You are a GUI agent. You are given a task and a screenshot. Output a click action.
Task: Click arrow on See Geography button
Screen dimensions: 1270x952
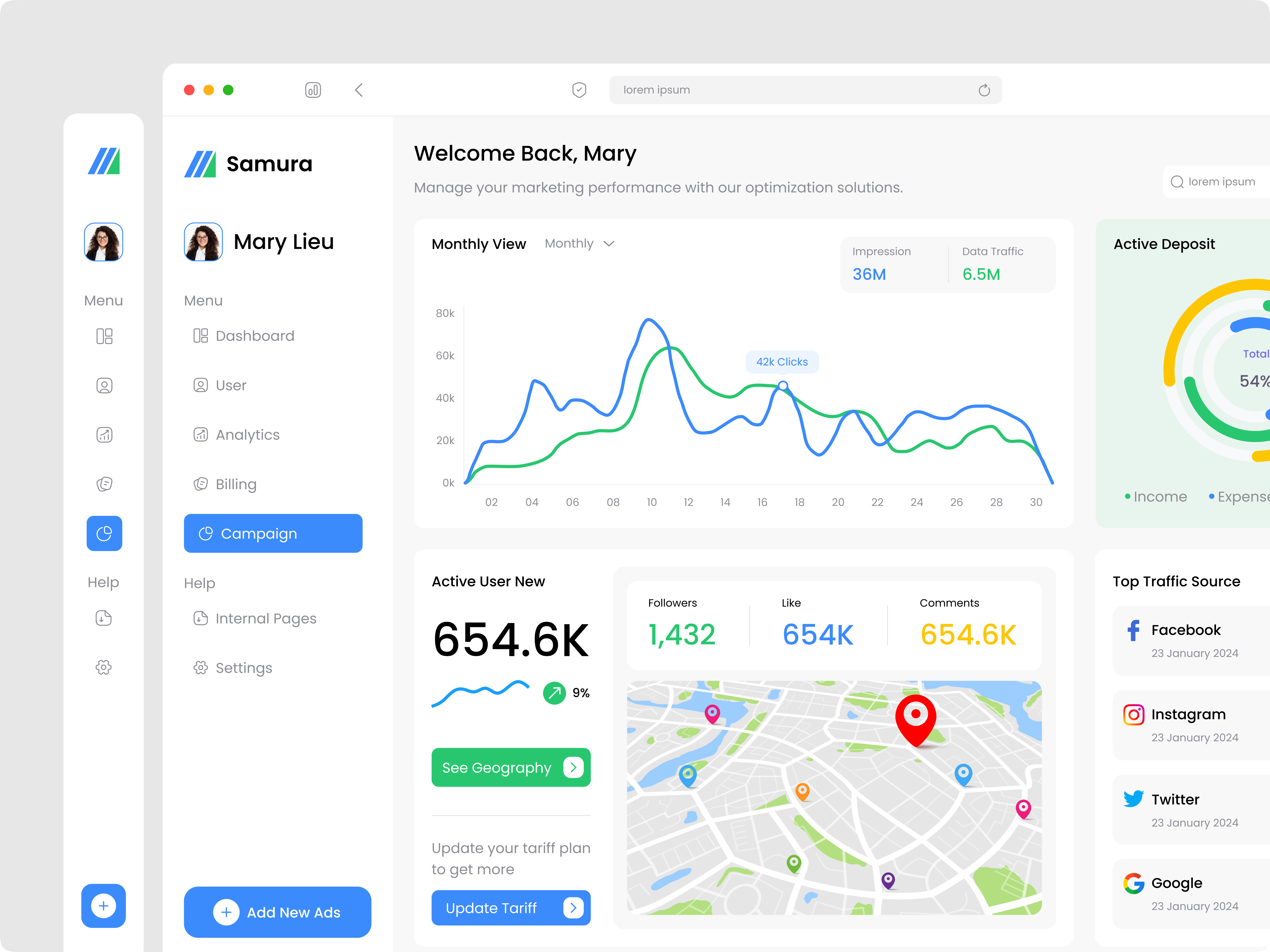[573, 767]
